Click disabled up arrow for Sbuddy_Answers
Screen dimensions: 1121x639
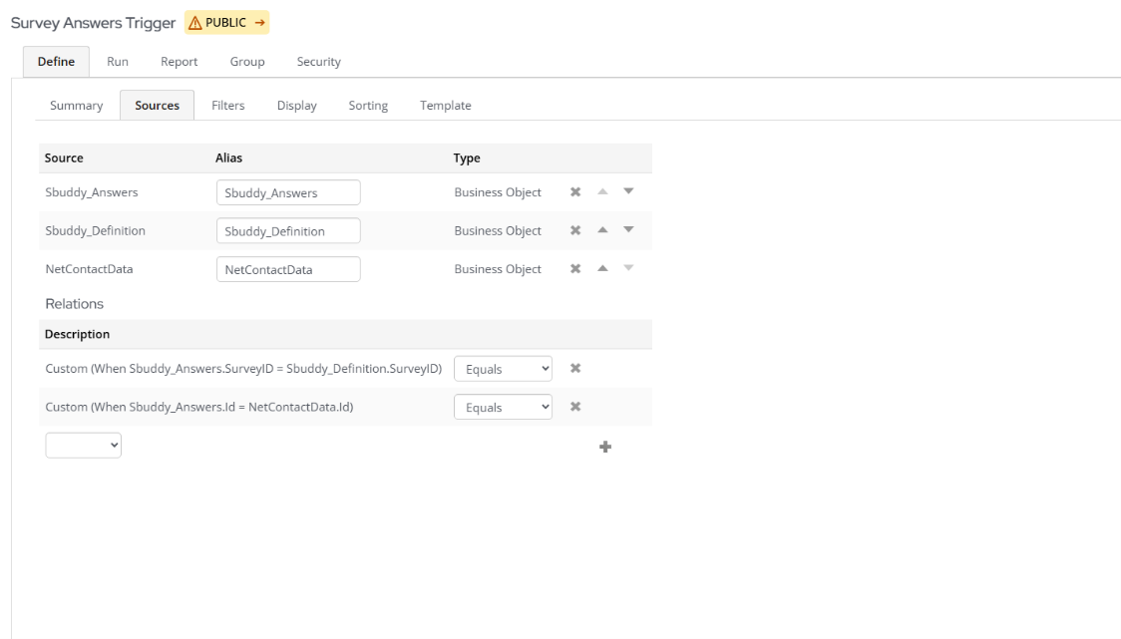tap(603, 191)
